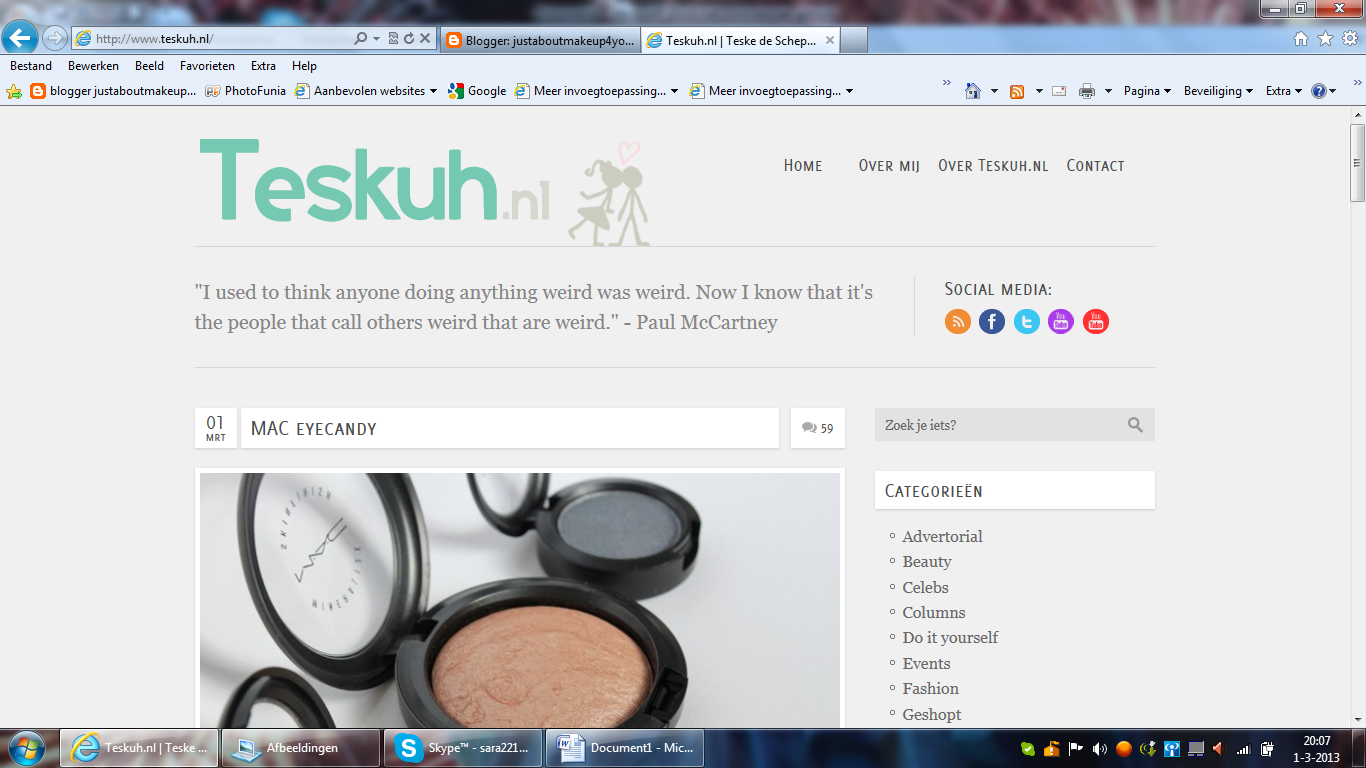Click the command bar home page icon
The height and width of the screenshot is (768, 1366).
(x=972, y=91)
